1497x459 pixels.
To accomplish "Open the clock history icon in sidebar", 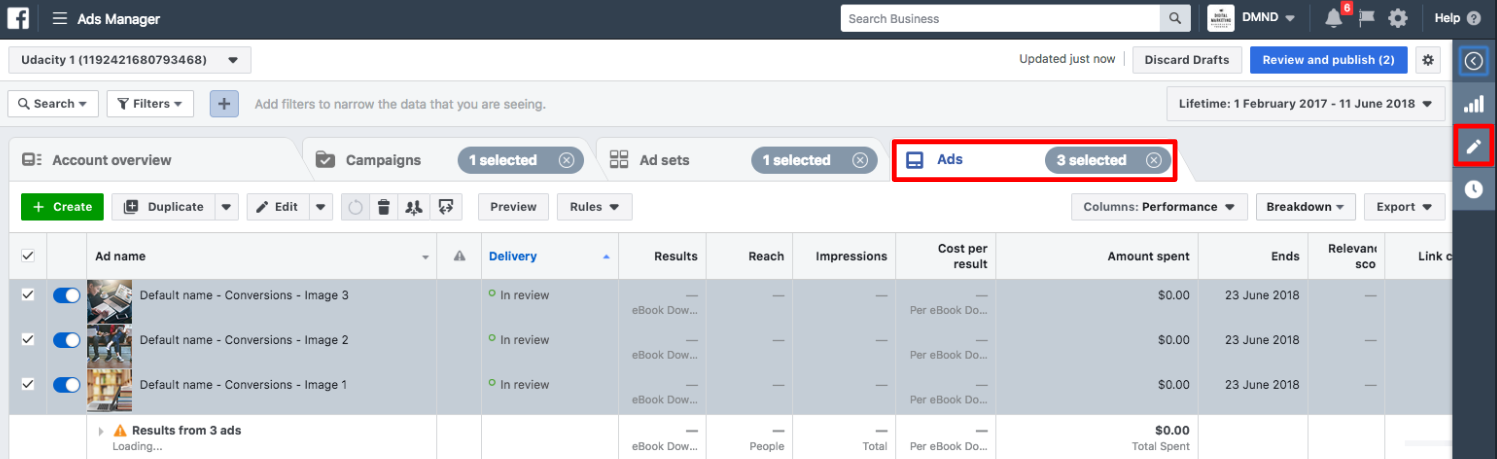I will click(1473, 189).
